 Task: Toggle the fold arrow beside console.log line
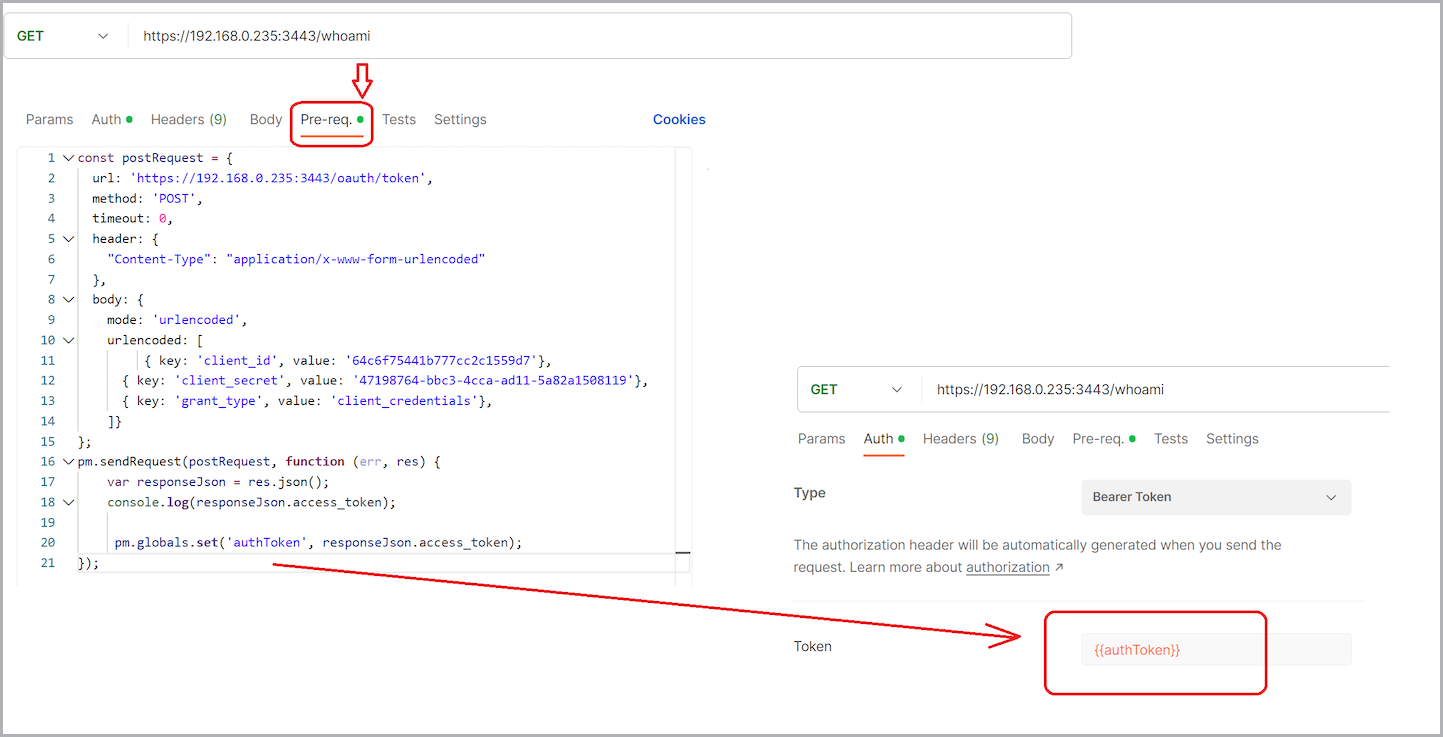[68, 502]
